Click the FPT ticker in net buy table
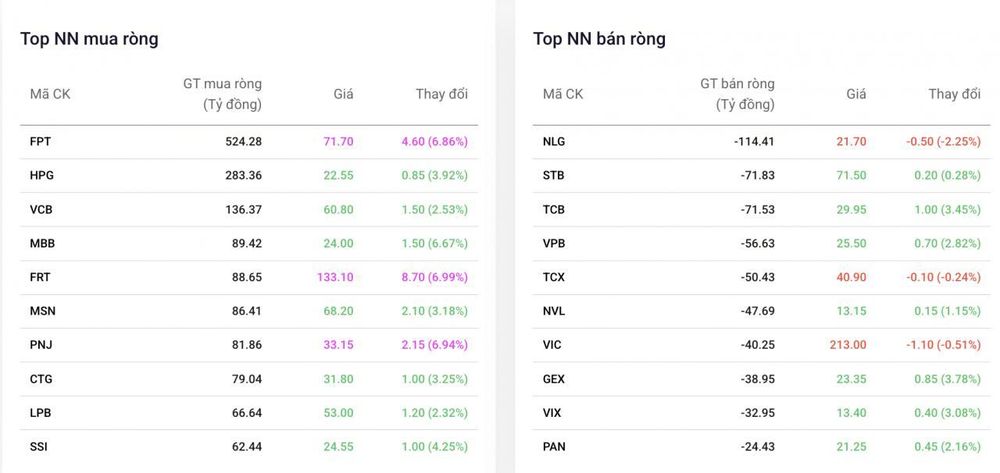The height and width of the screenshot is (473, 1000). (40, 142)
